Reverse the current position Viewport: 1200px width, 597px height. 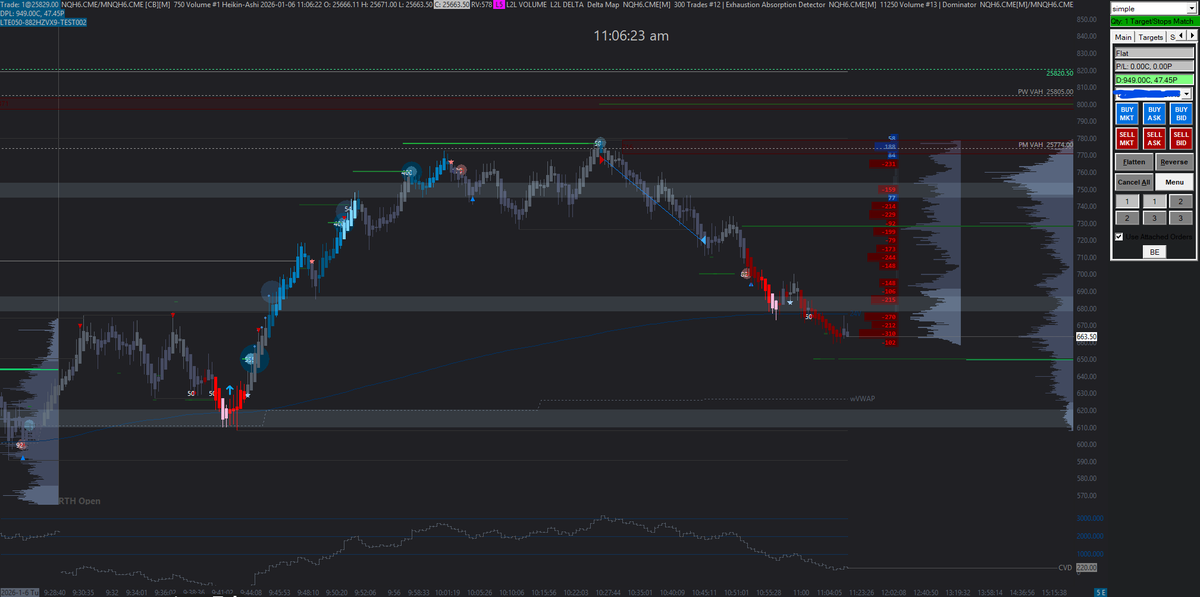1174,161
